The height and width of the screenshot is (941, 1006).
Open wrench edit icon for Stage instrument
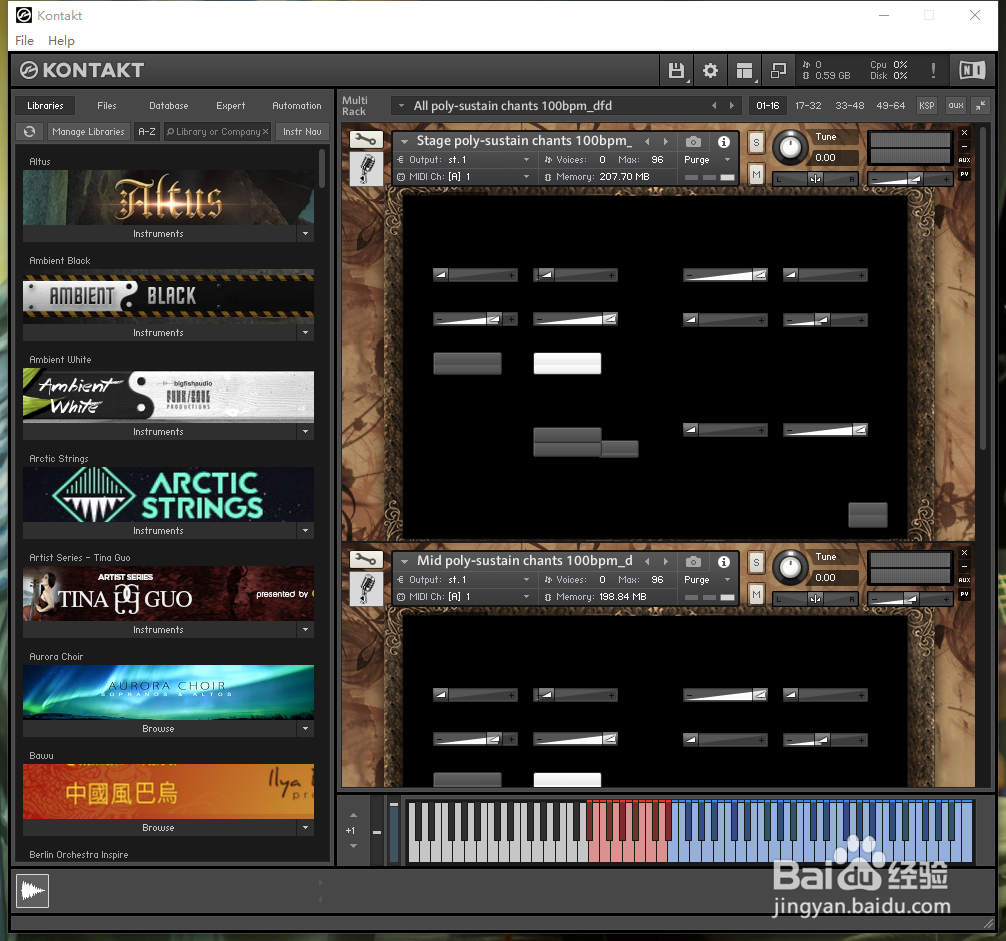366,139
